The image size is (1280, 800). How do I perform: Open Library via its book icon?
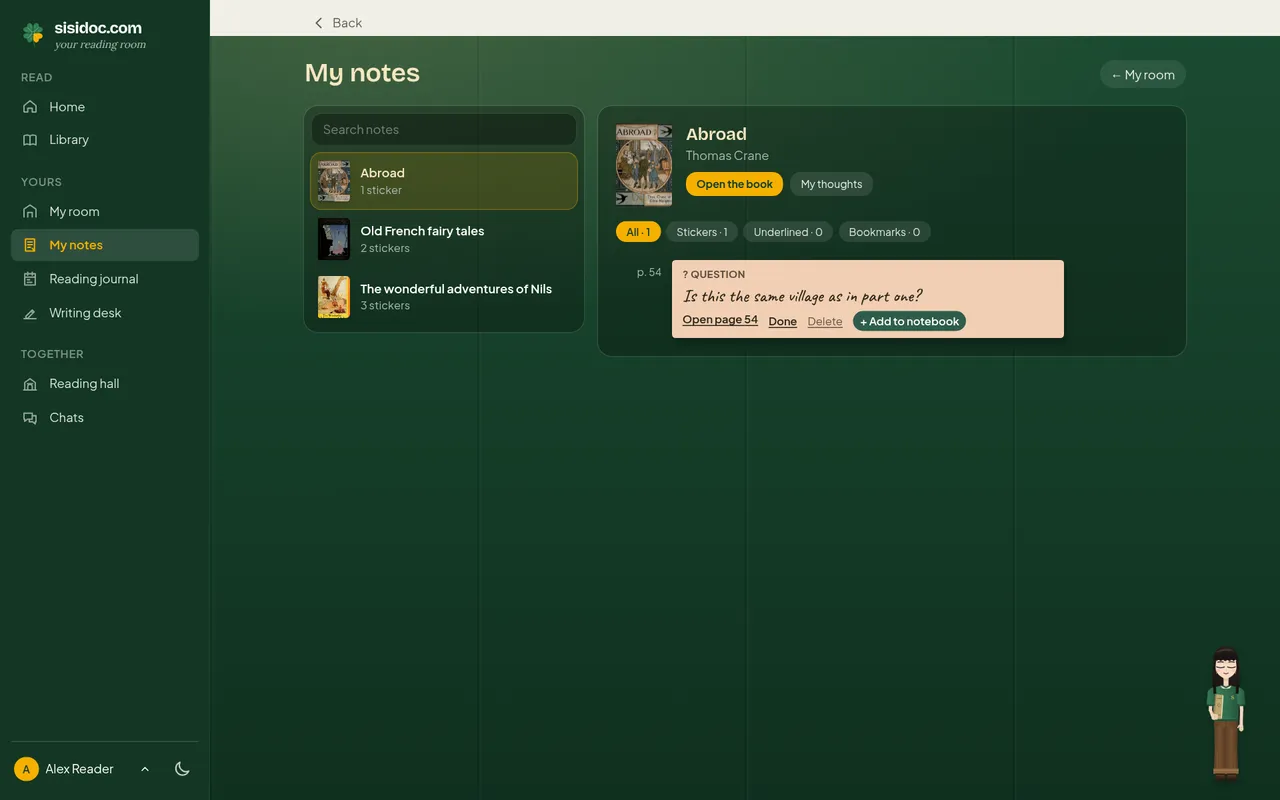tap(30, 140)
